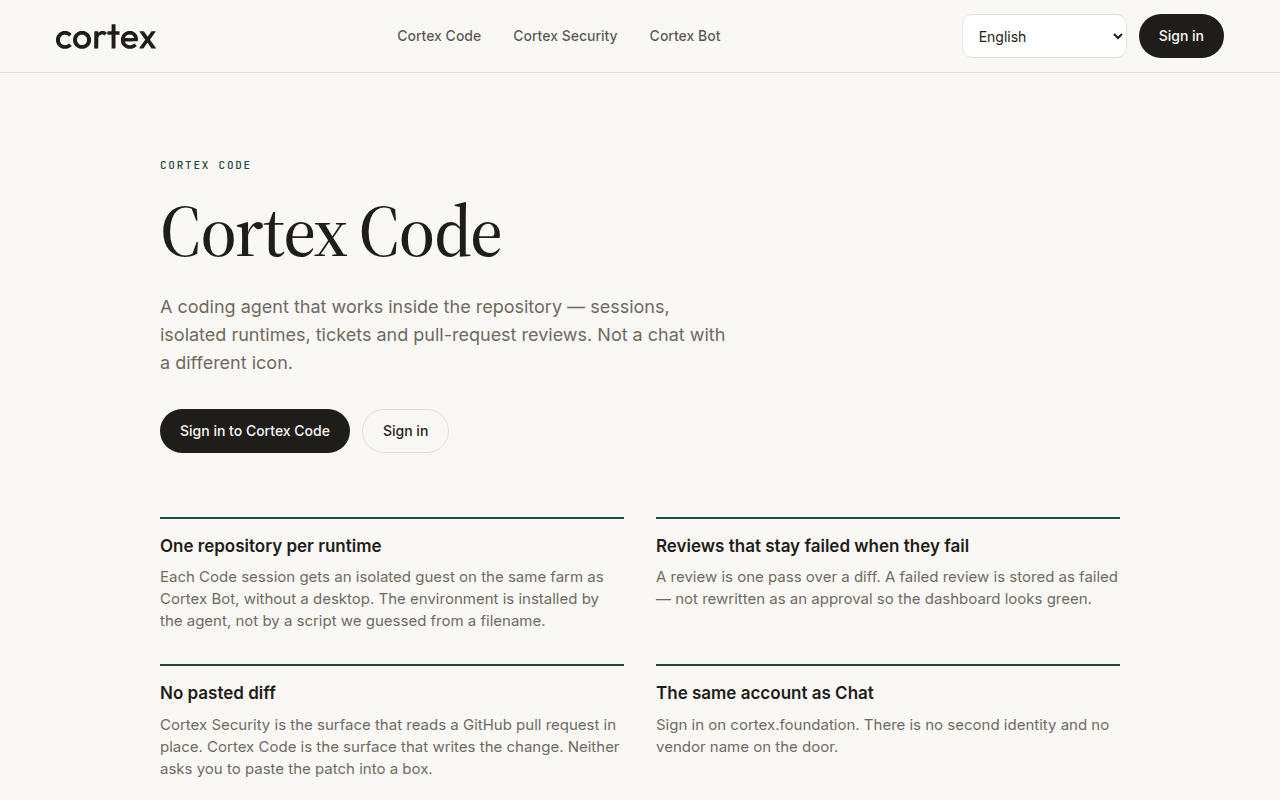Open the Cortex Code nav link
This screenshot has width=1280, height=800.
pyautogui.click(x=439, y=36)
